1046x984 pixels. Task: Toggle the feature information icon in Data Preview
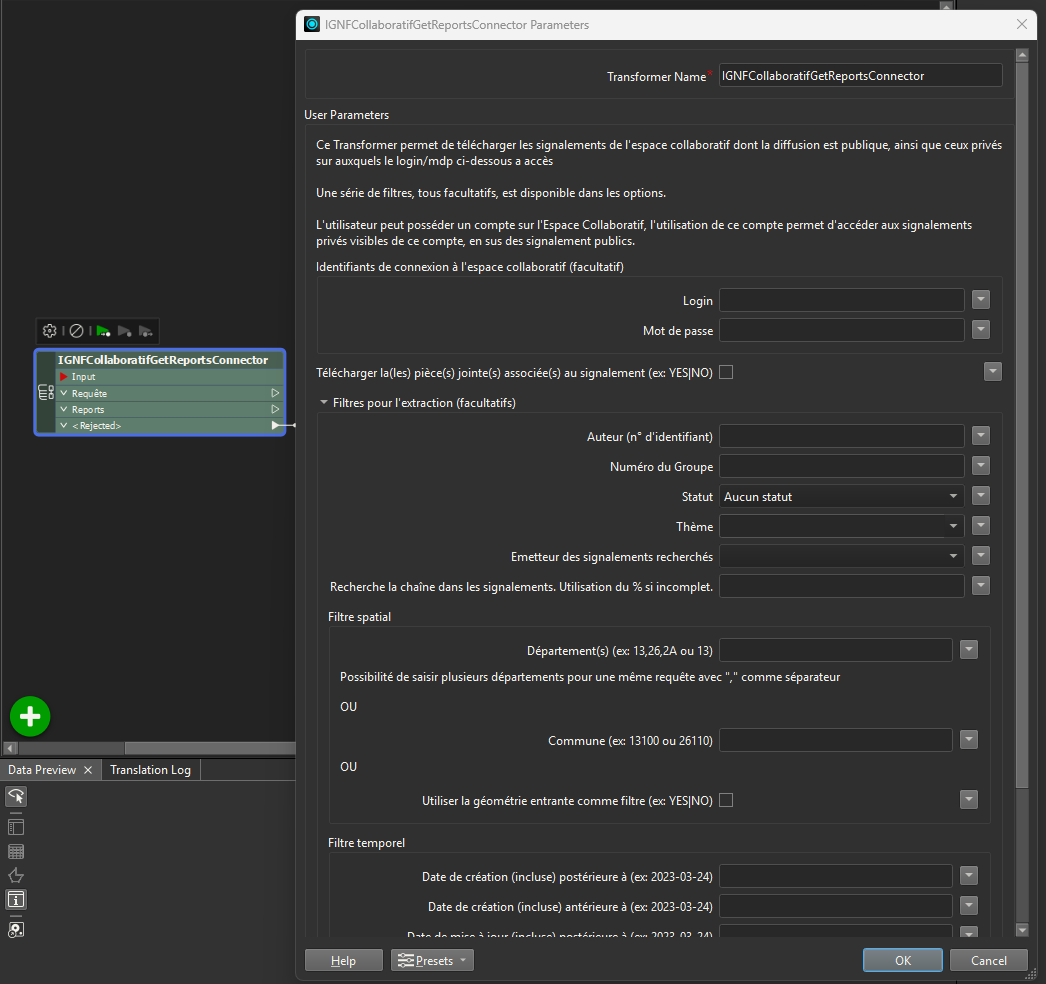[x=16, y=900]
